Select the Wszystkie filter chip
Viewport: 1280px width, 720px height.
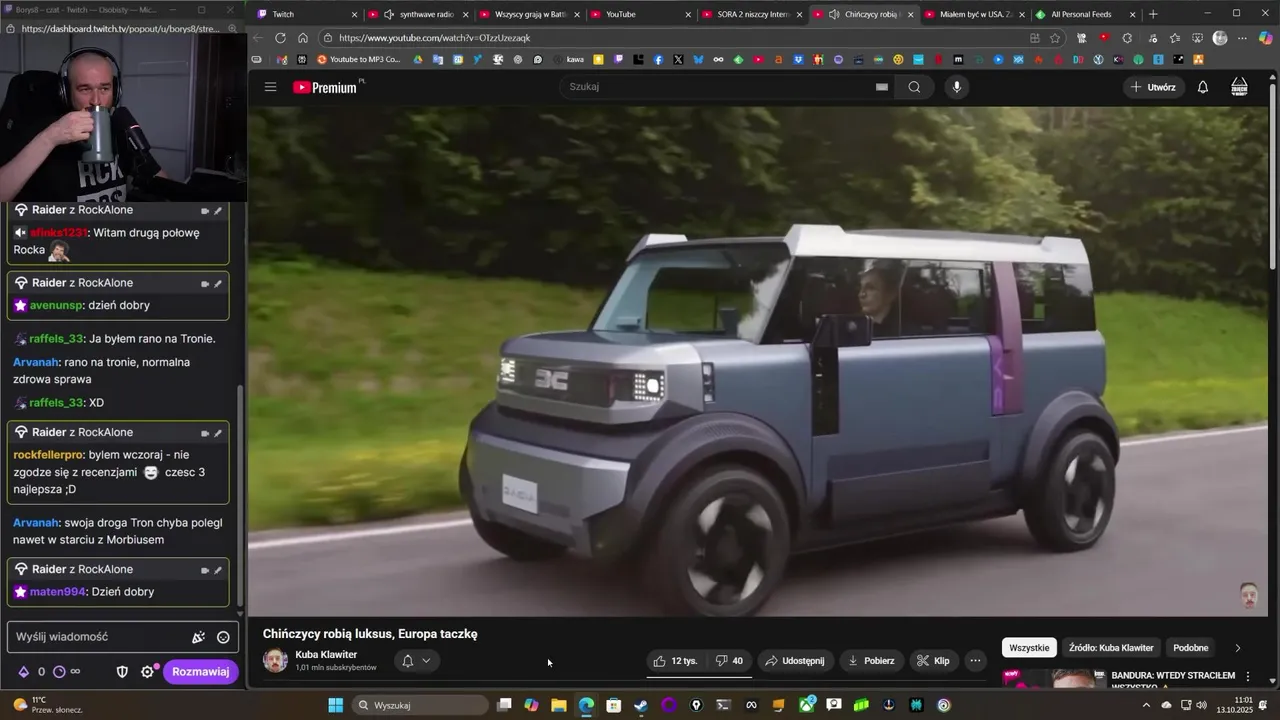(x=1029, y=648)
